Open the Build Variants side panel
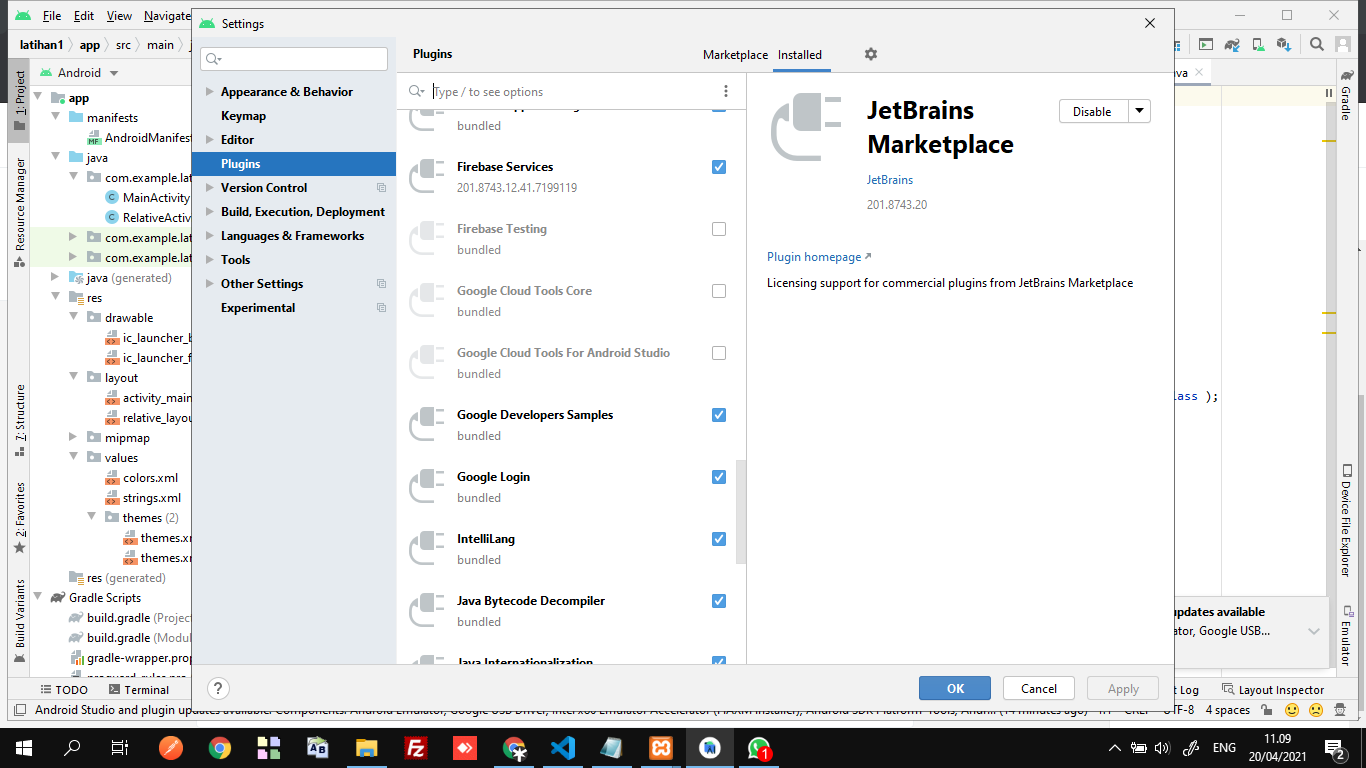 20,622
